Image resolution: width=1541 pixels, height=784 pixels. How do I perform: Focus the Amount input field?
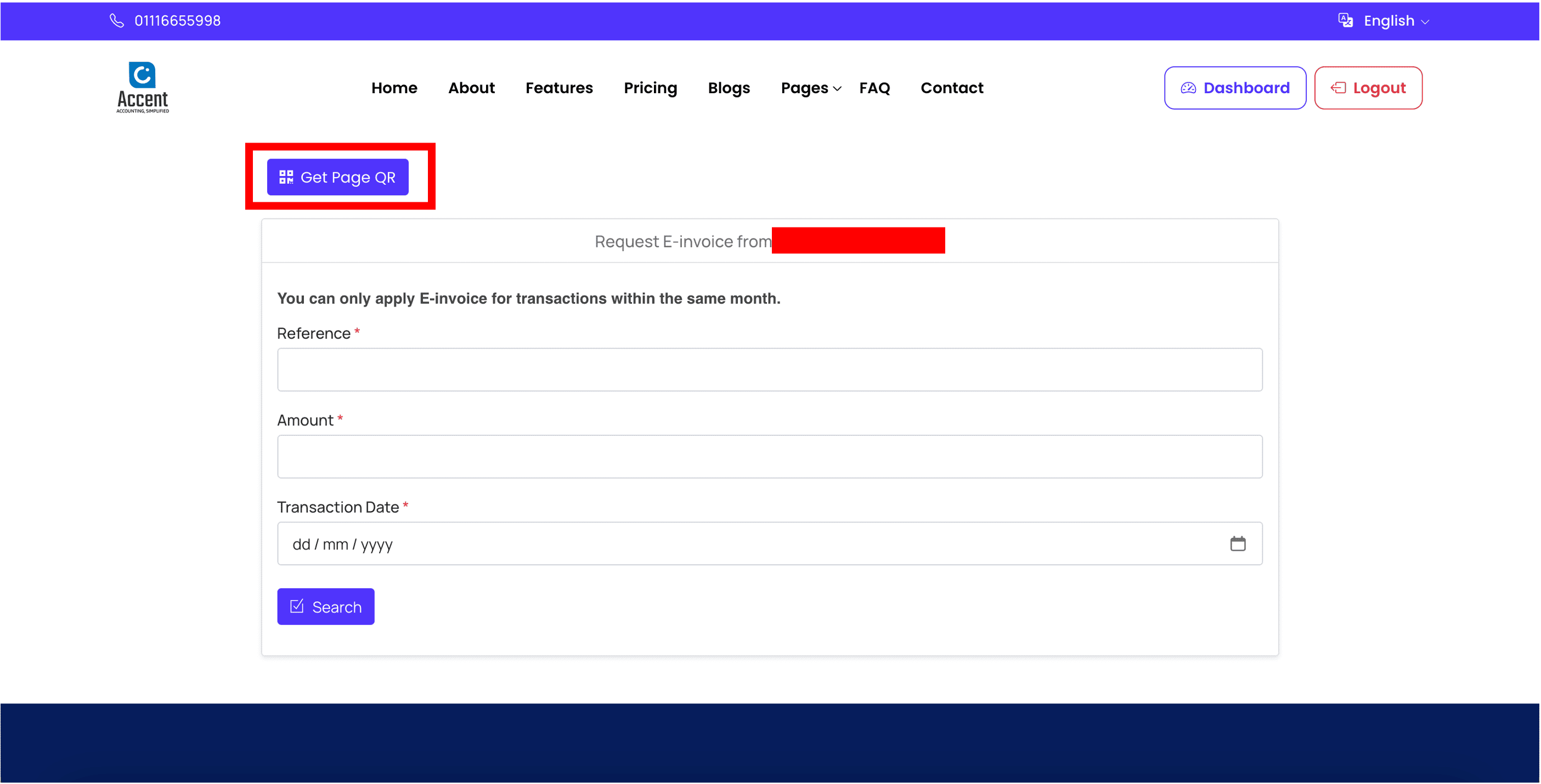(x=769, y=456)
